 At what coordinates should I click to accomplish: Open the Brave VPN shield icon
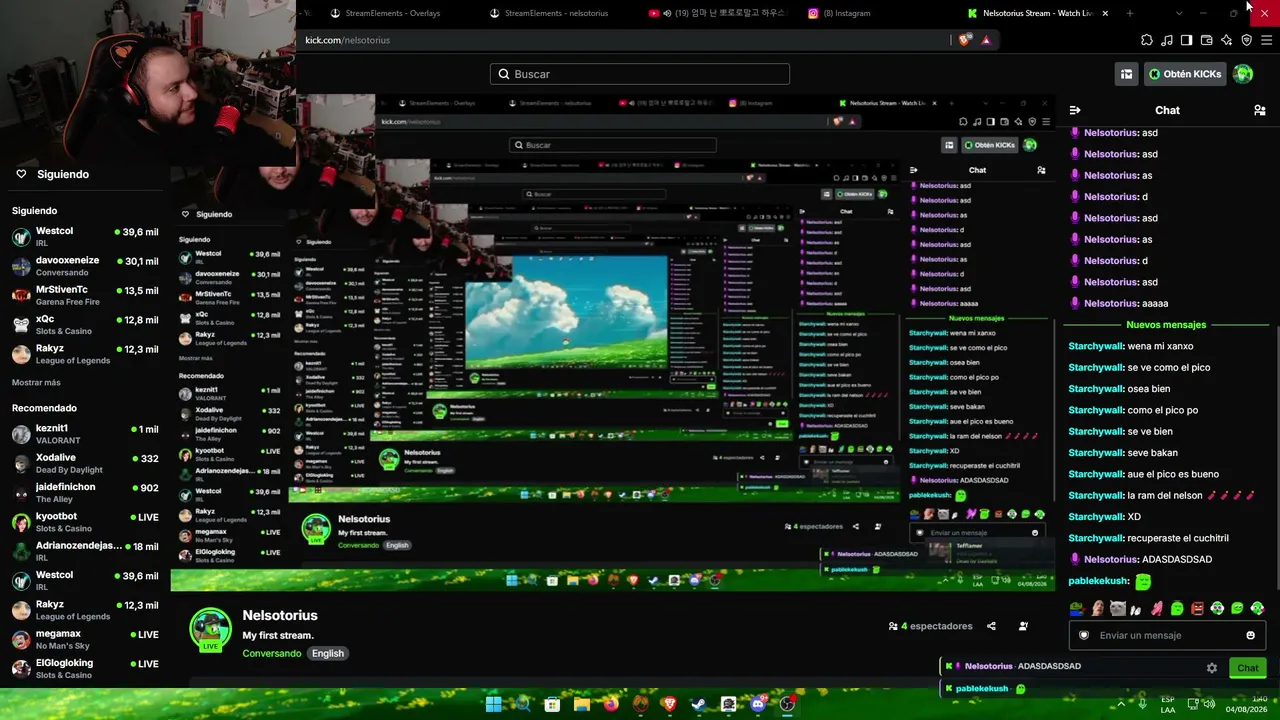tap(1246, 40)
